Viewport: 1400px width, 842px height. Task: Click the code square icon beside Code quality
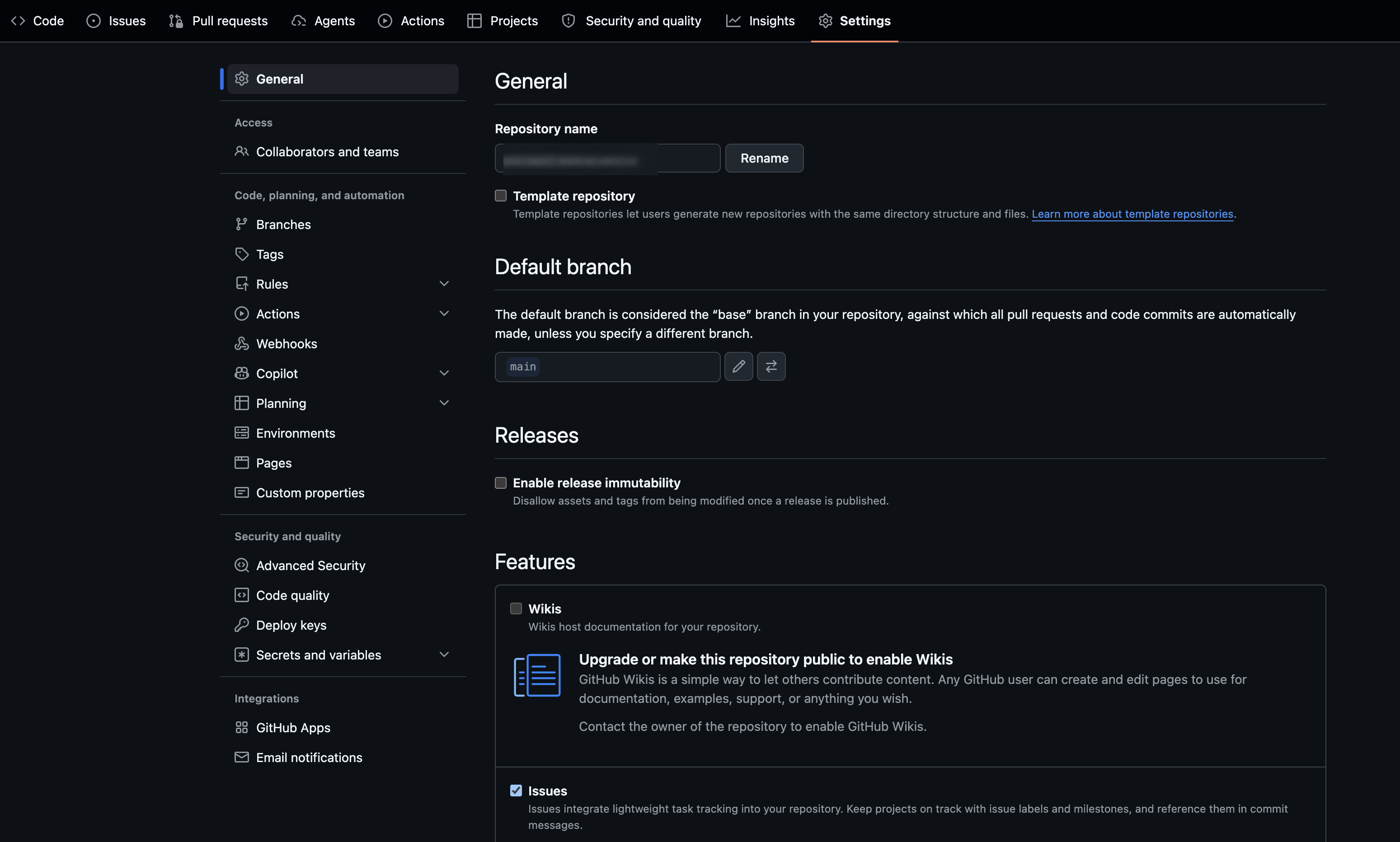coord(242,595)
